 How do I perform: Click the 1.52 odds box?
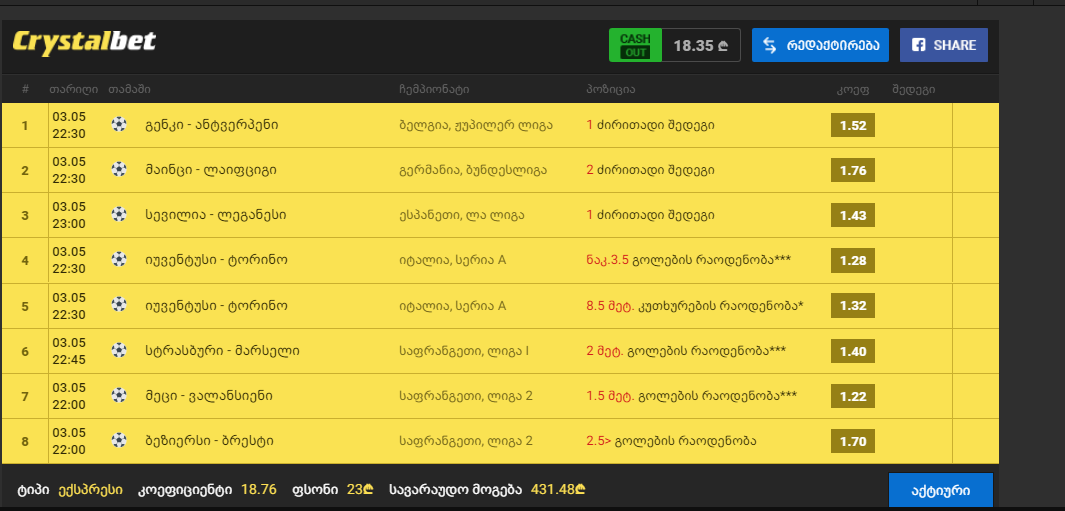coord(852,126)
